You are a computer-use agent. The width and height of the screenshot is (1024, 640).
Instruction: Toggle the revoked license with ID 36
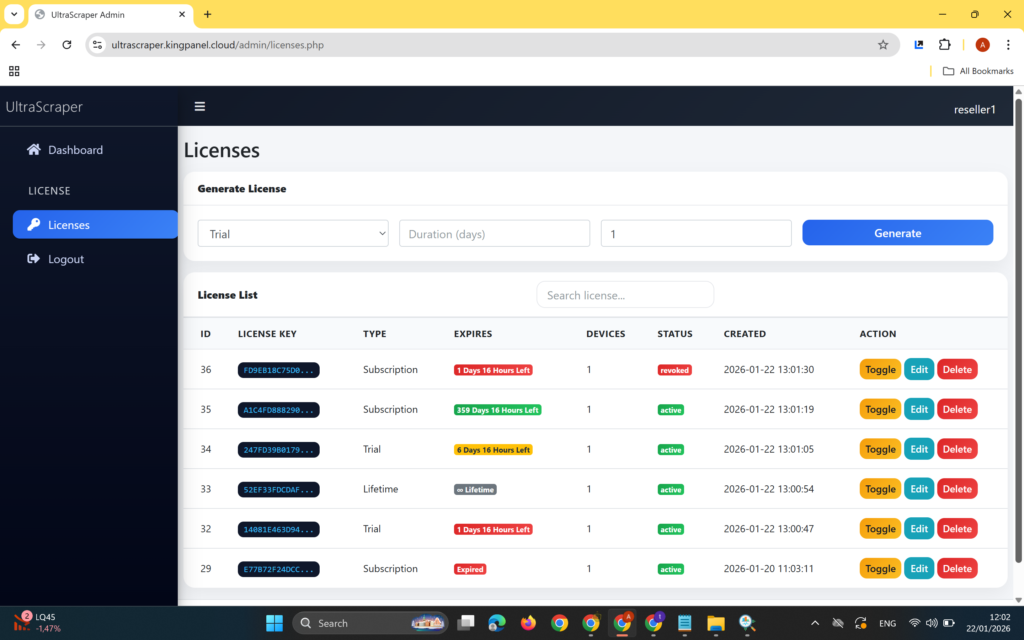879,369
